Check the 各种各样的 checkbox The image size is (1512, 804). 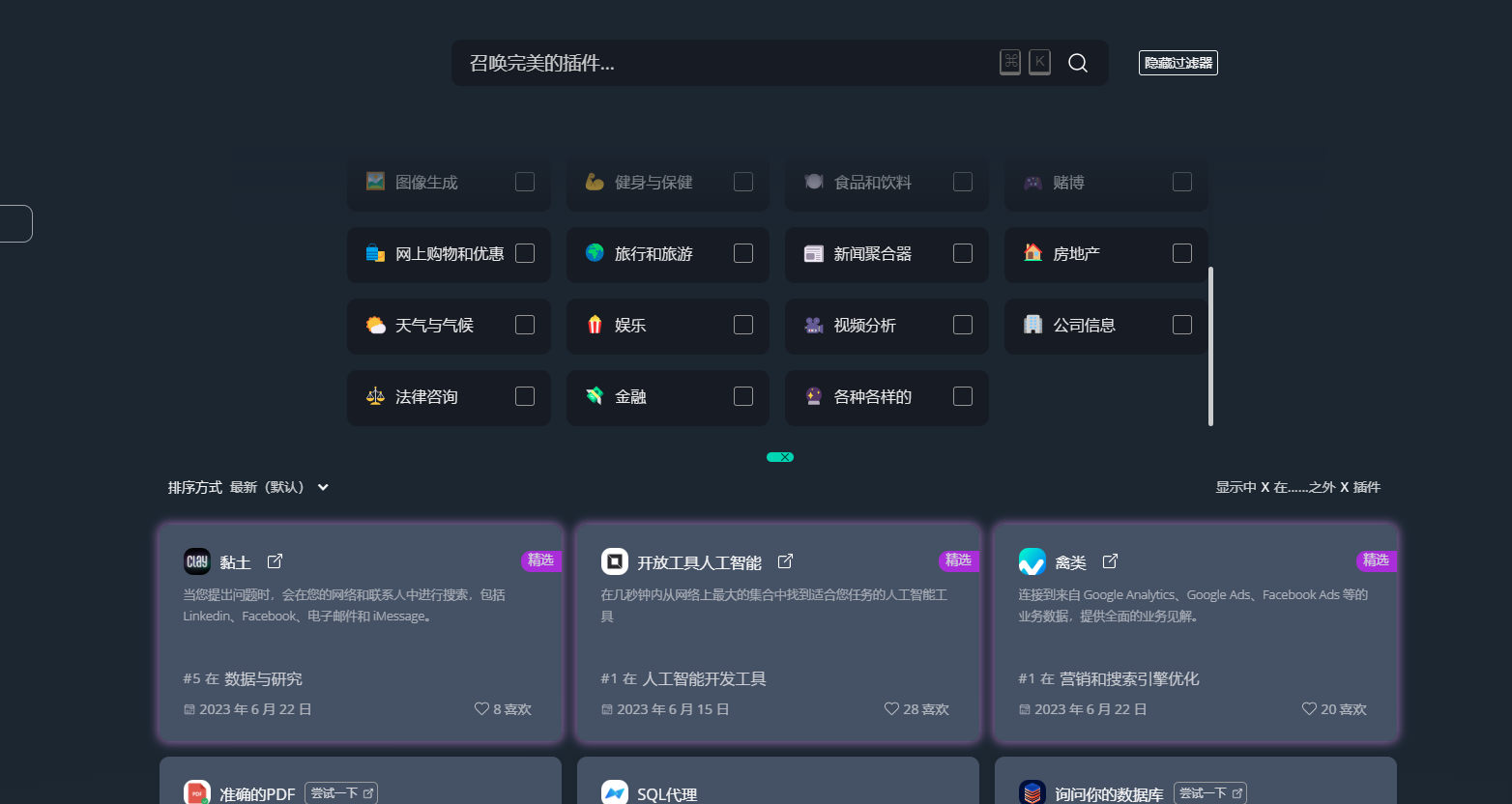click(963, 396)
